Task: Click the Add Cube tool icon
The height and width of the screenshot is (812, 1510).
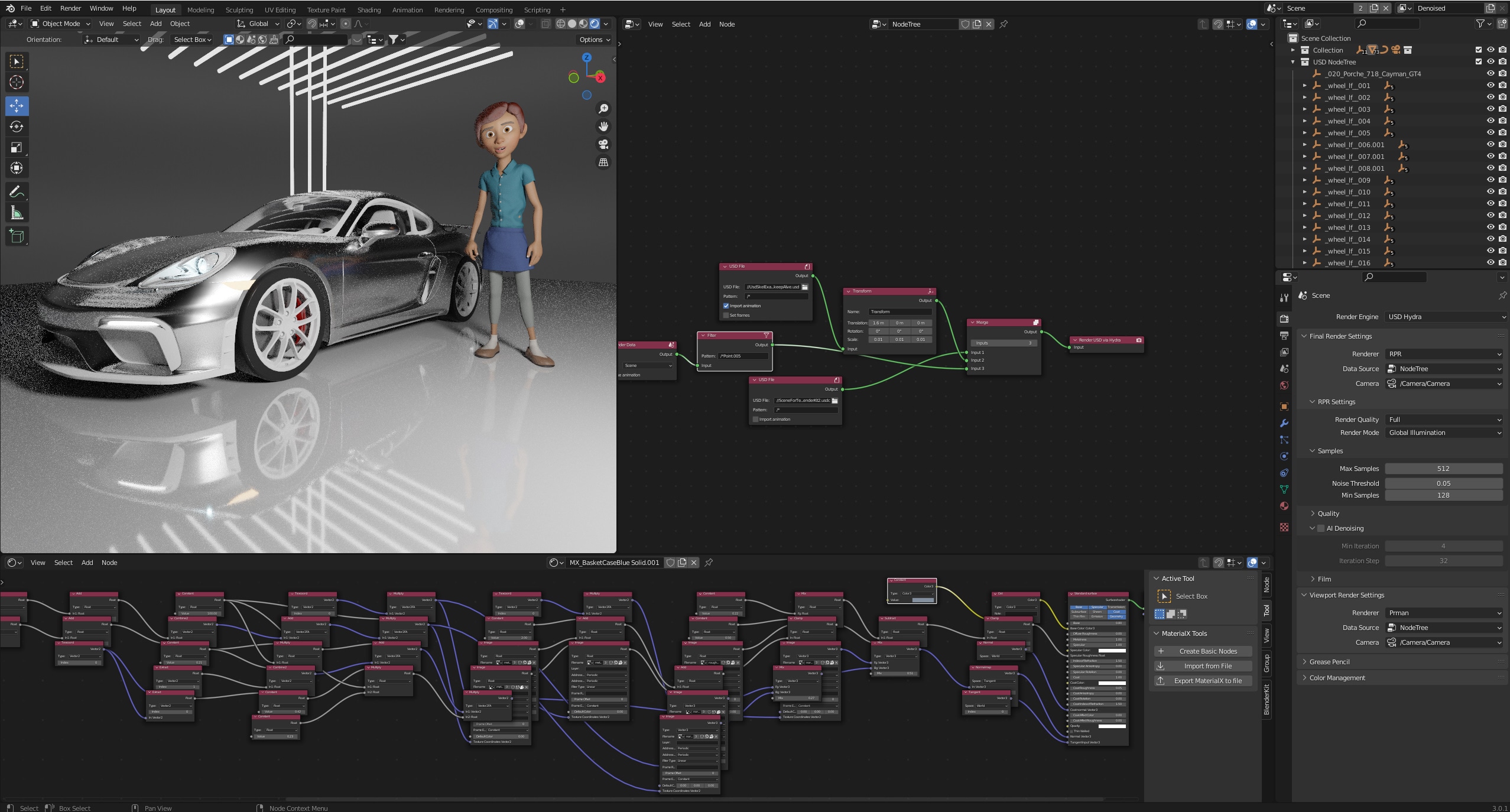Action: click(17, 236)
